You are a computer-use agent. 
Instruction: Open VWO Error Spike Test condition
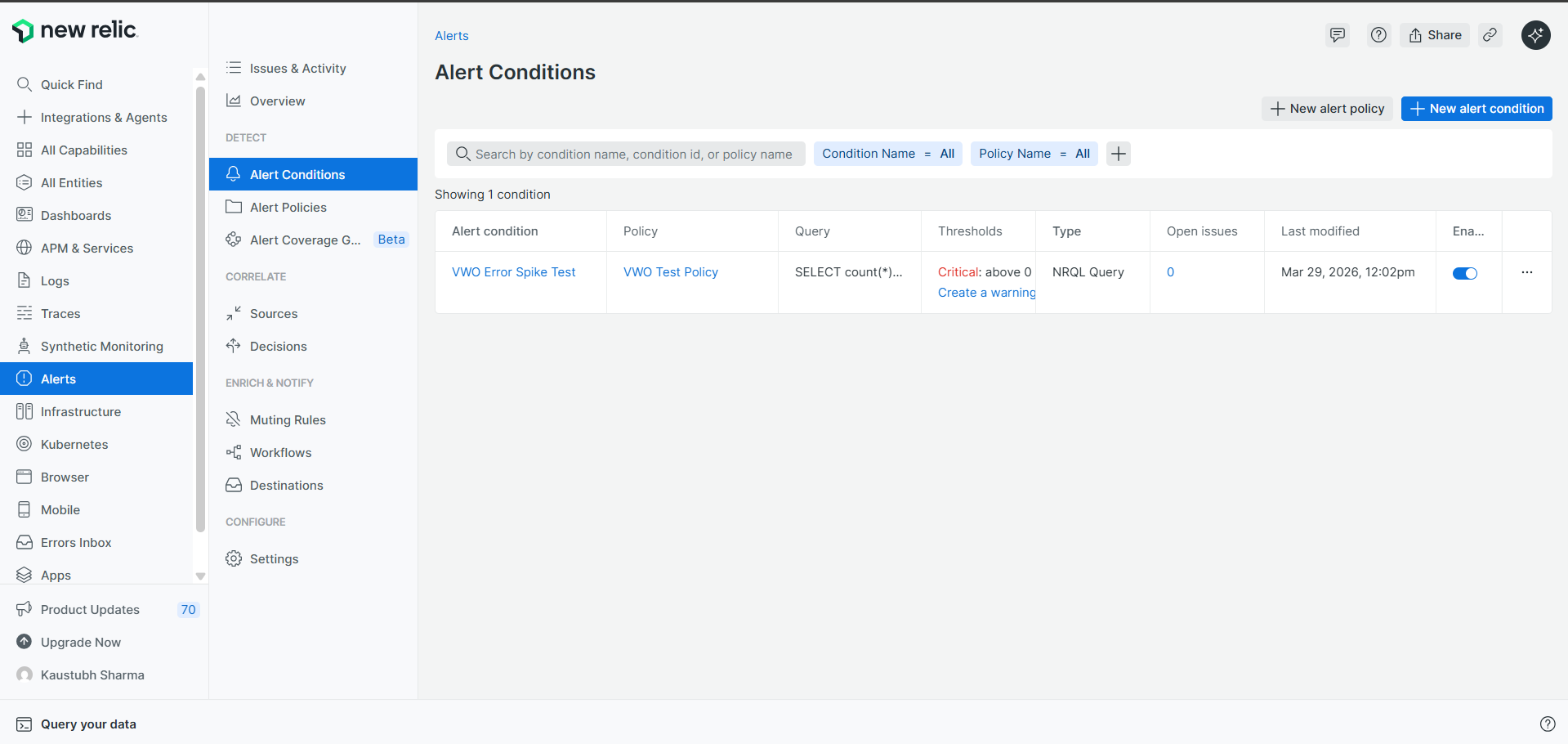click(513, 272)
